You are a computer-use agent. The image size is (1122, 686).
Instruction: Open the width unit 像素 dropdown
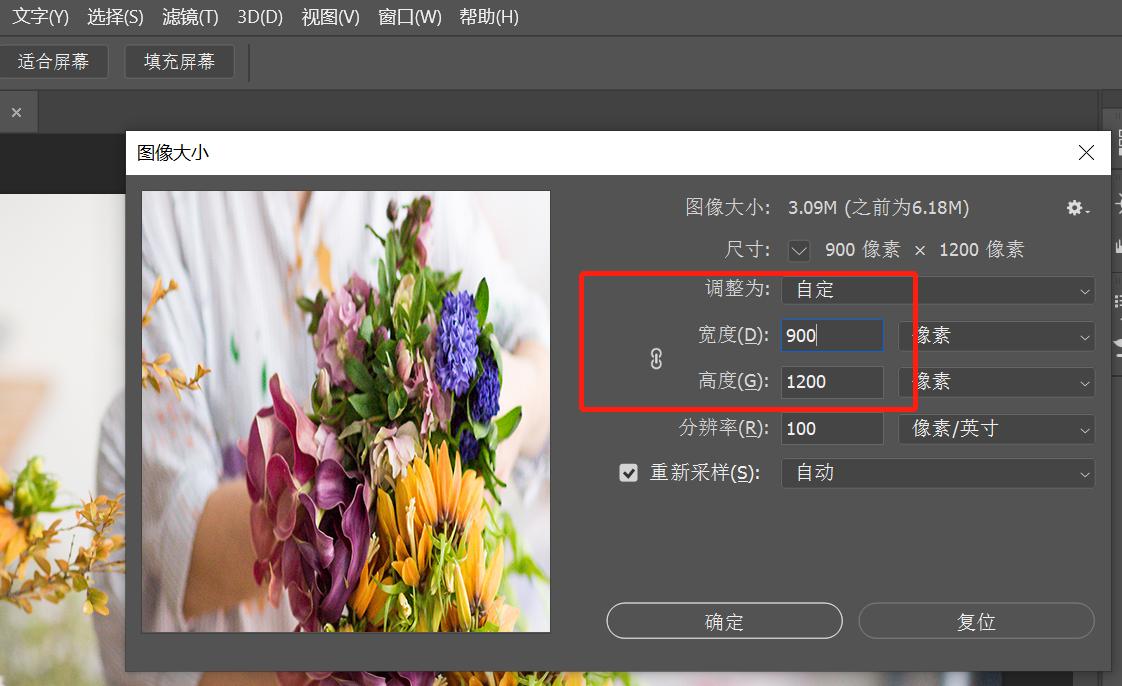996,335
